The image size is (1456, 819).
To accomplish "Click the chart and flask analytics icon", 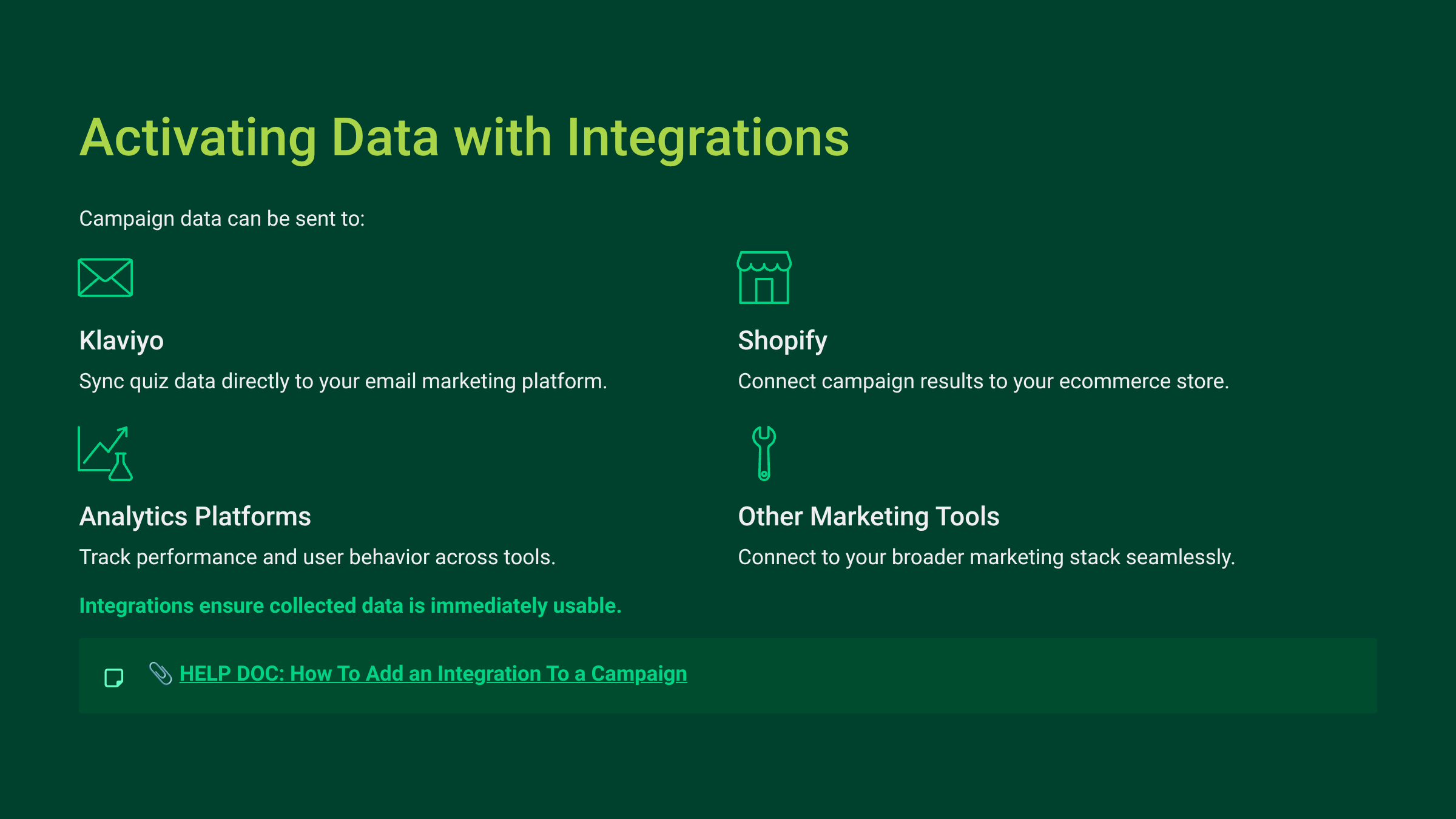I will tap(105, 454).
